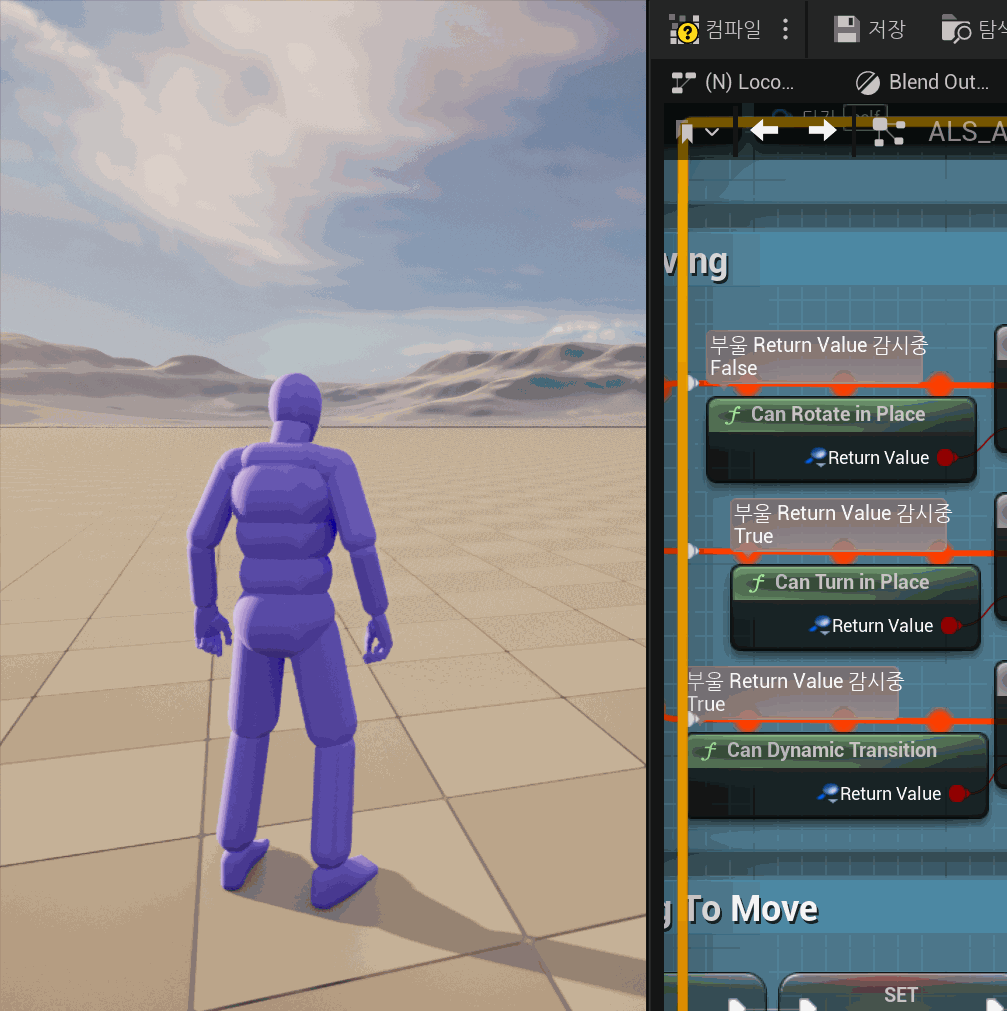
Task: Click the graph hierarchy icon beside ALS_A
Action: [x=889, y=132]
